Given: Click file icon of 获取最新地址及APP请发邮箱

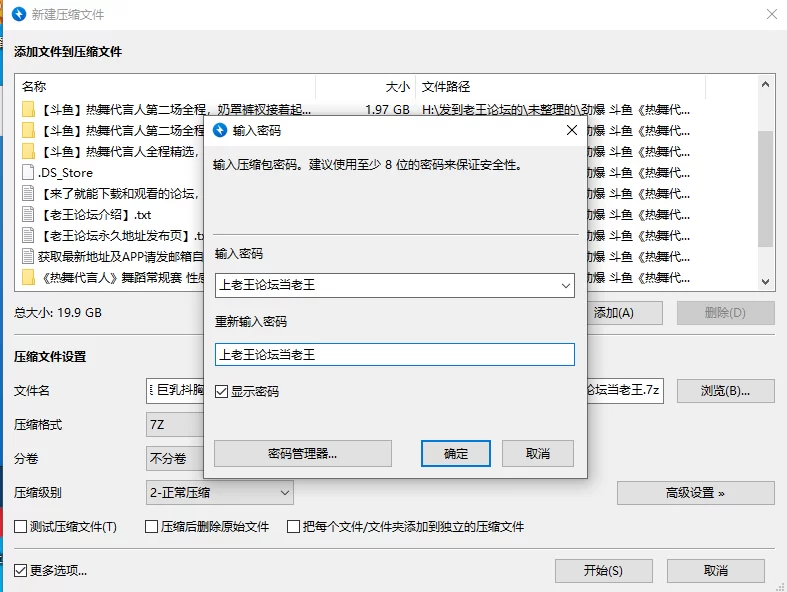Looking at the screenshot, I should 28,256.
